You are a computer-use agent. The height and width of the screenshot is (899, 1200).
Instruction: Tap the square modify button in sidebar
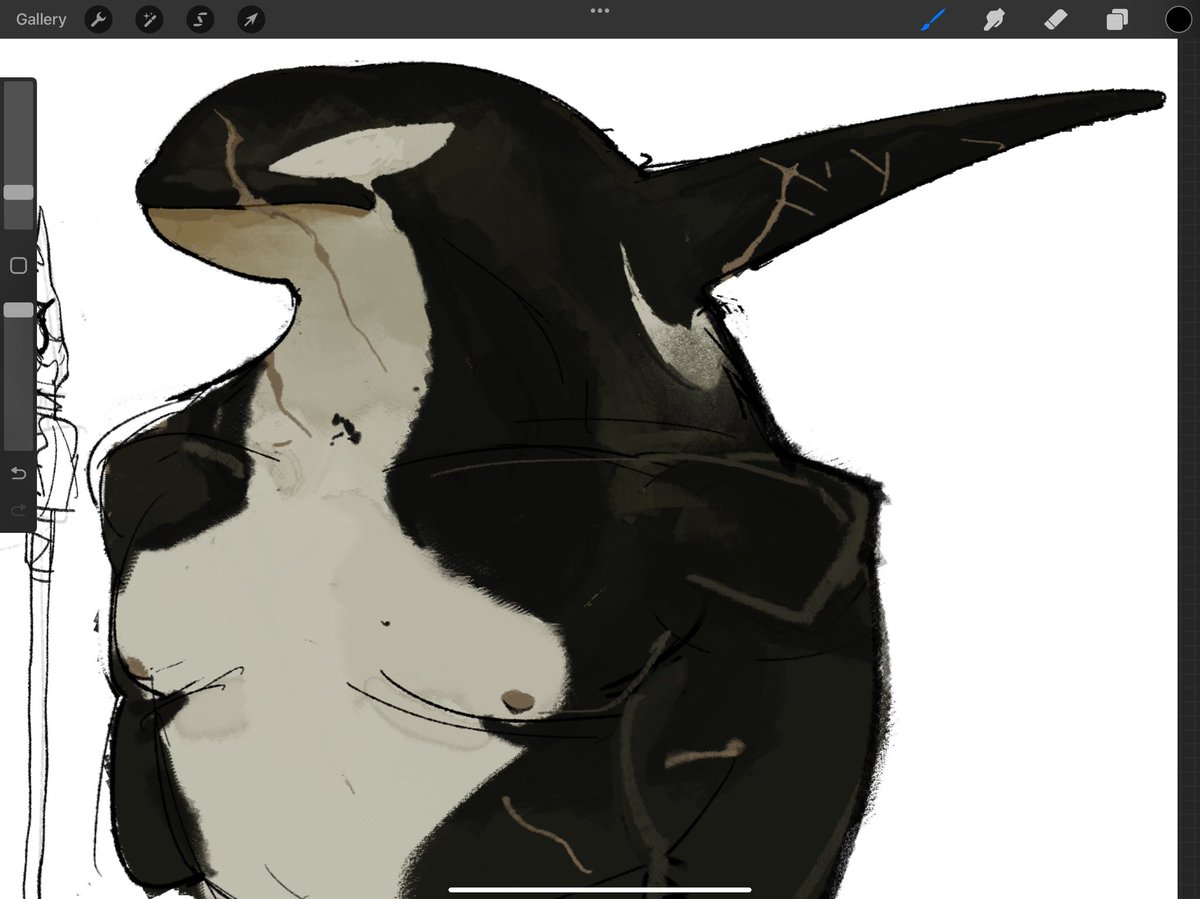click(x=18, y=265)
